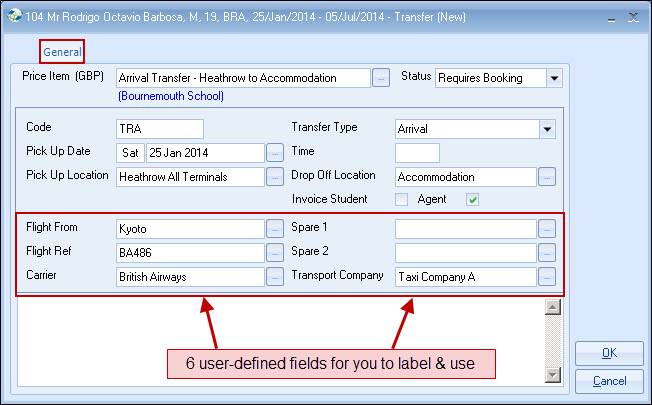Uncheck the Agent checkbox

click(473, 200)
